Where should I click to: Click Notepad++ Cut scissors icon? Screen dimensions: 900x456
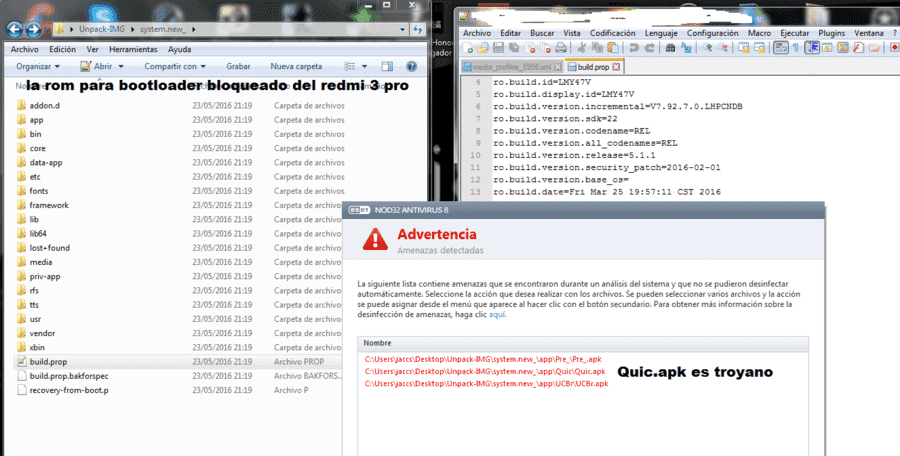tap(581, 48)
